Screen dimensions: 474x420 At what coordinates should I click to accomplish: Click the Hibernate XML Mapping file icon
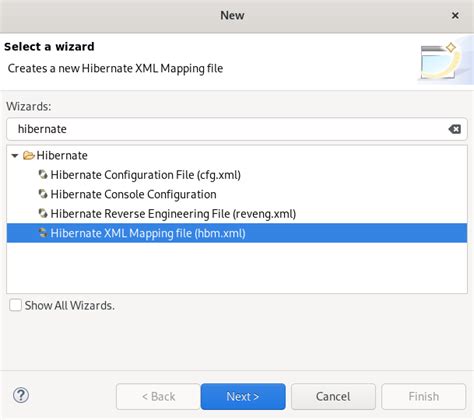(43, 233)
